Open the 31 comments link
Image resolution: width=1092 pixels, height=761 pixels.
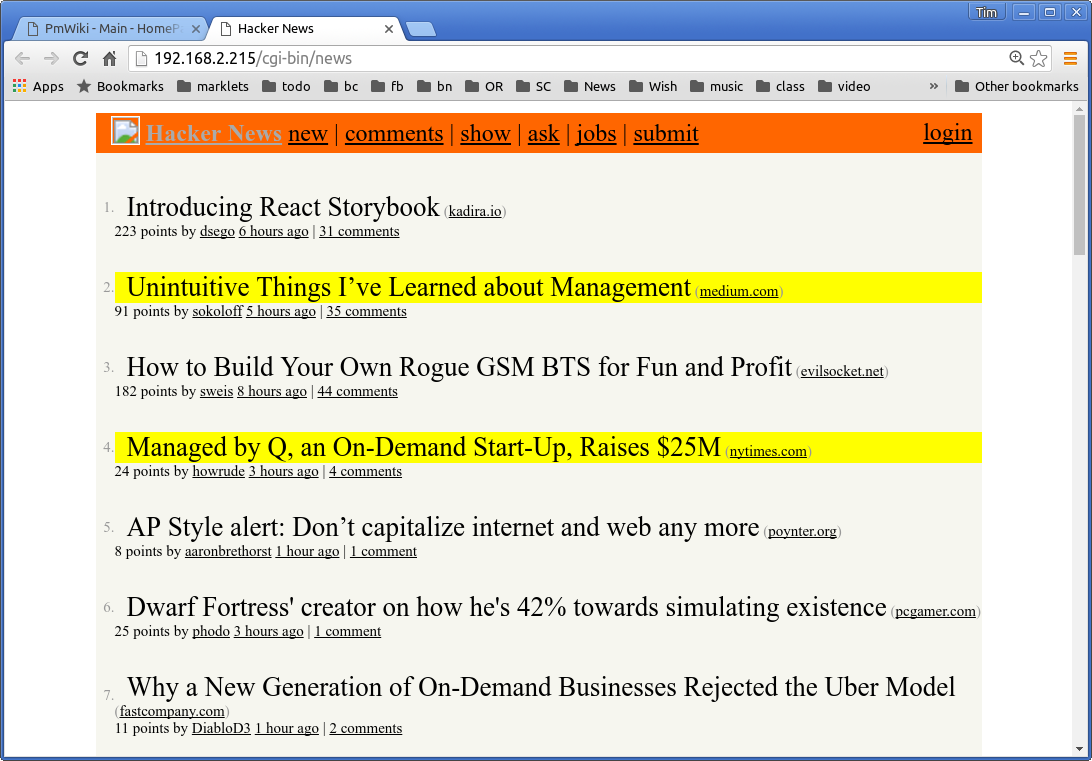359,231
